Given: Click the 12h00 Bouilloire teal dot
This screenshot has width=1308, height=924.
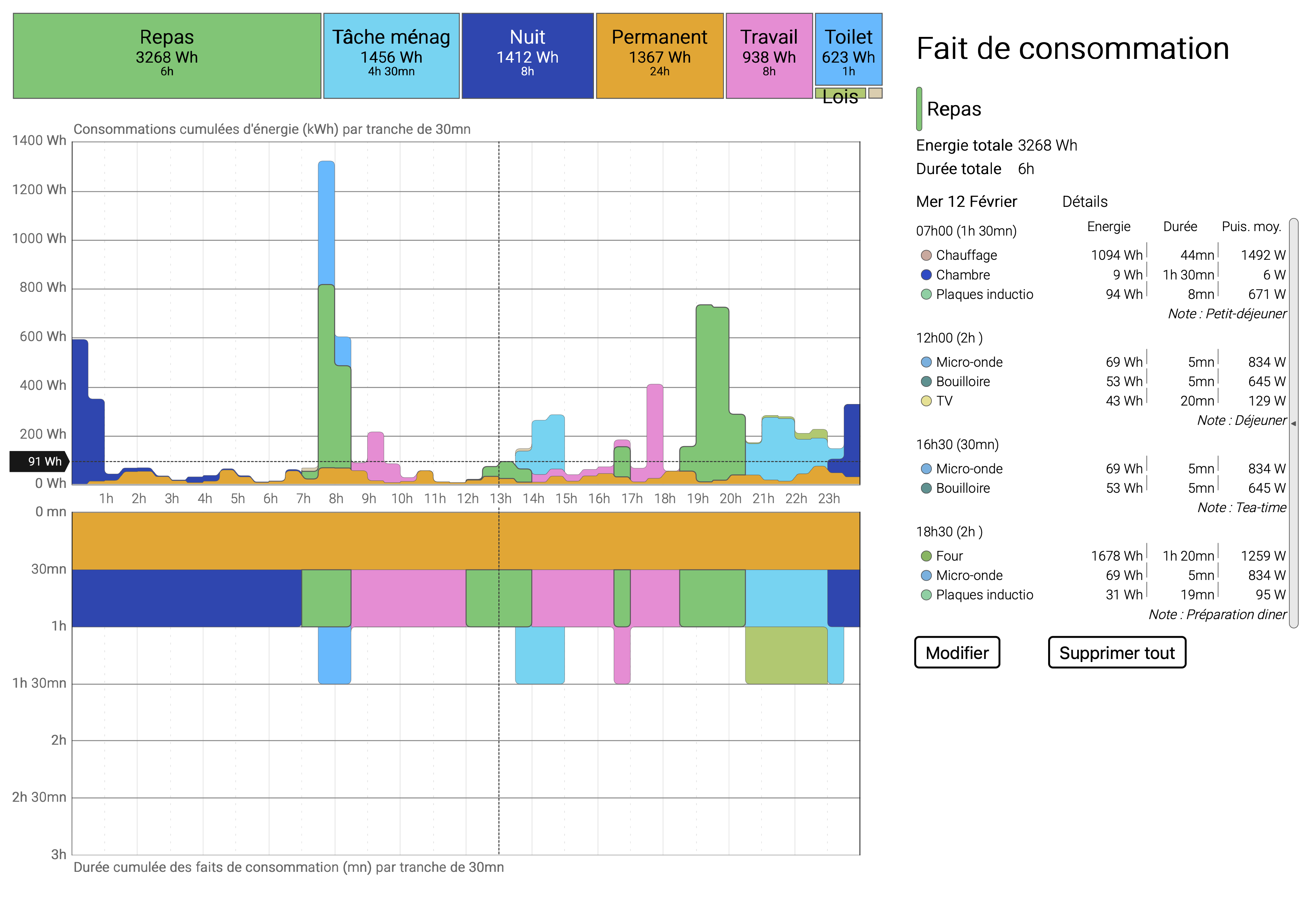Looking at the screenshot, I should 926,381.
